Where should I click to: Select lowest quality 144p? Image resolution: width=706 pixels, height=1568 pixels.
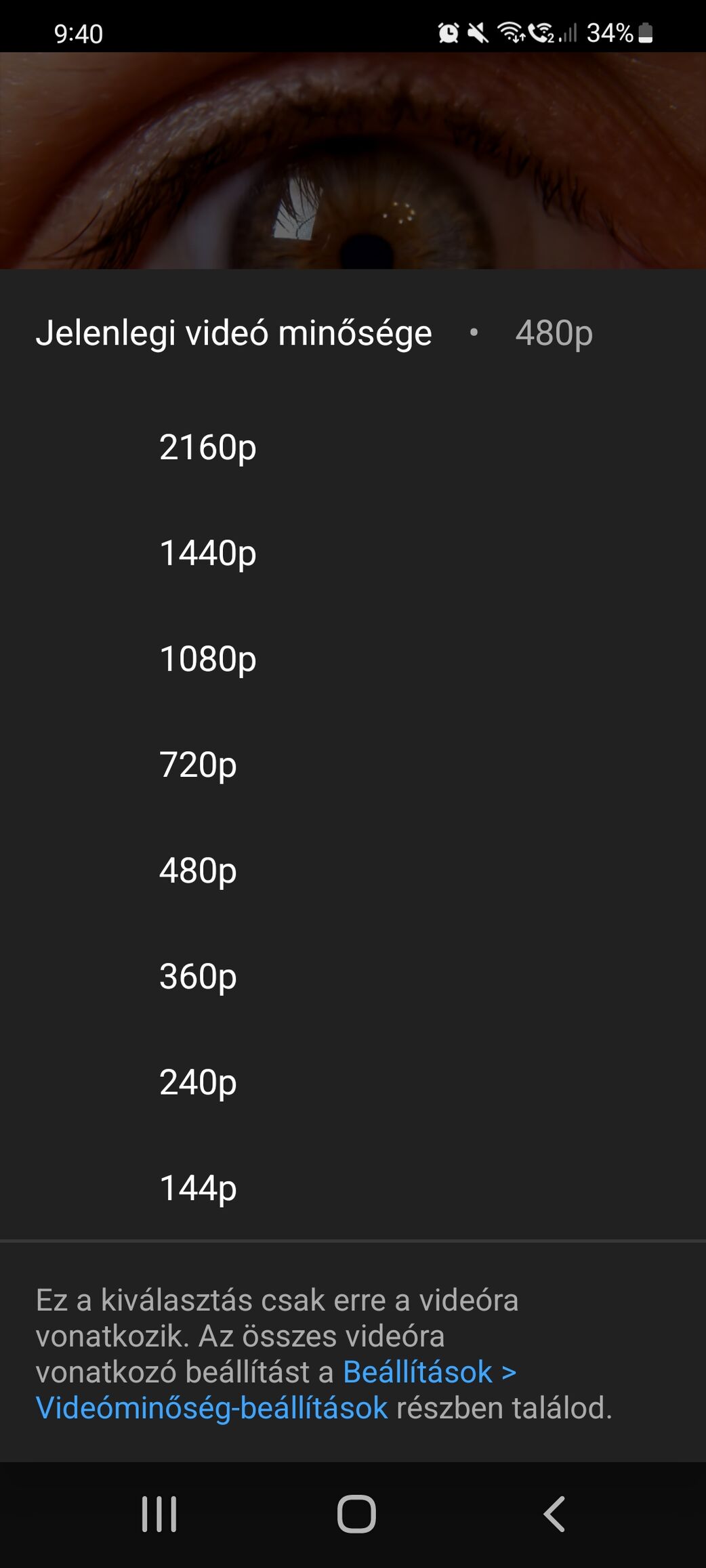198,1187
